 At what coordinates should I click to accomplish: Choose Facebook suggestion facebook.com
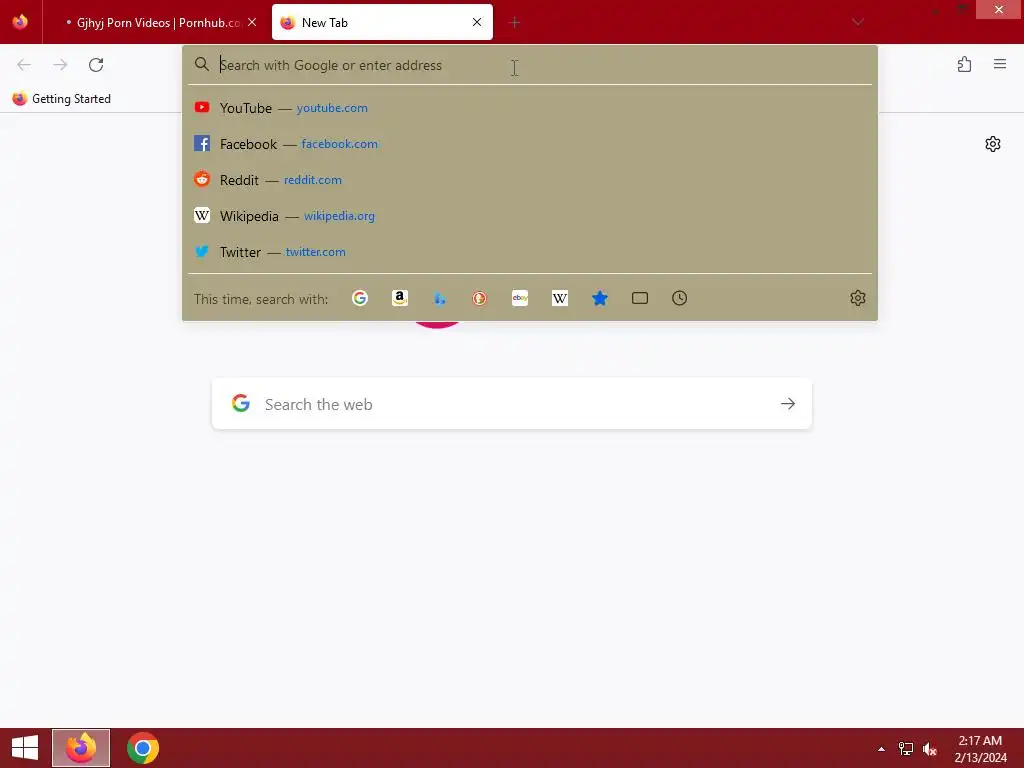(x=530, y=144)
